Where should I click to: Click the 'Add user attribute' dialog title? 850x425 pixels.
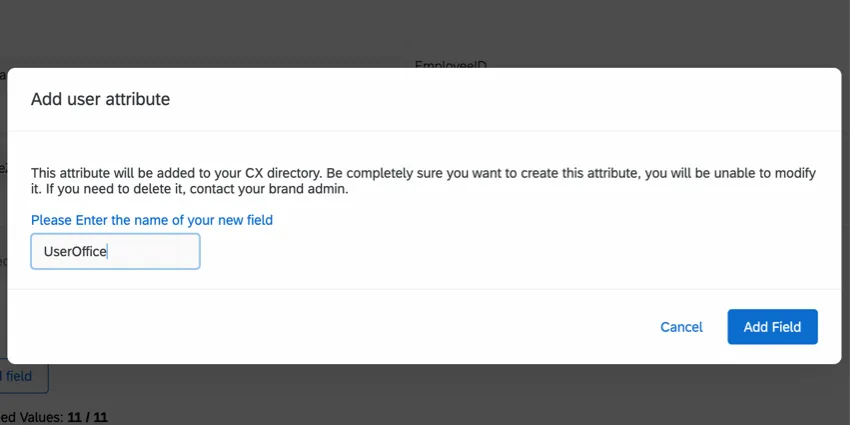click(100, 99)
